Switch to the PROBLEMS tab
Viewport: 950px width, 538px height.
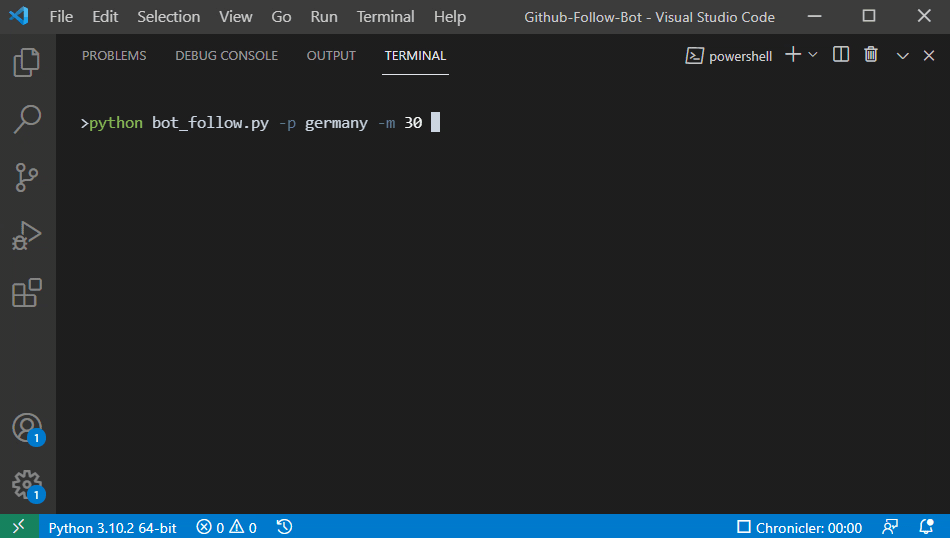click(114, 56)
